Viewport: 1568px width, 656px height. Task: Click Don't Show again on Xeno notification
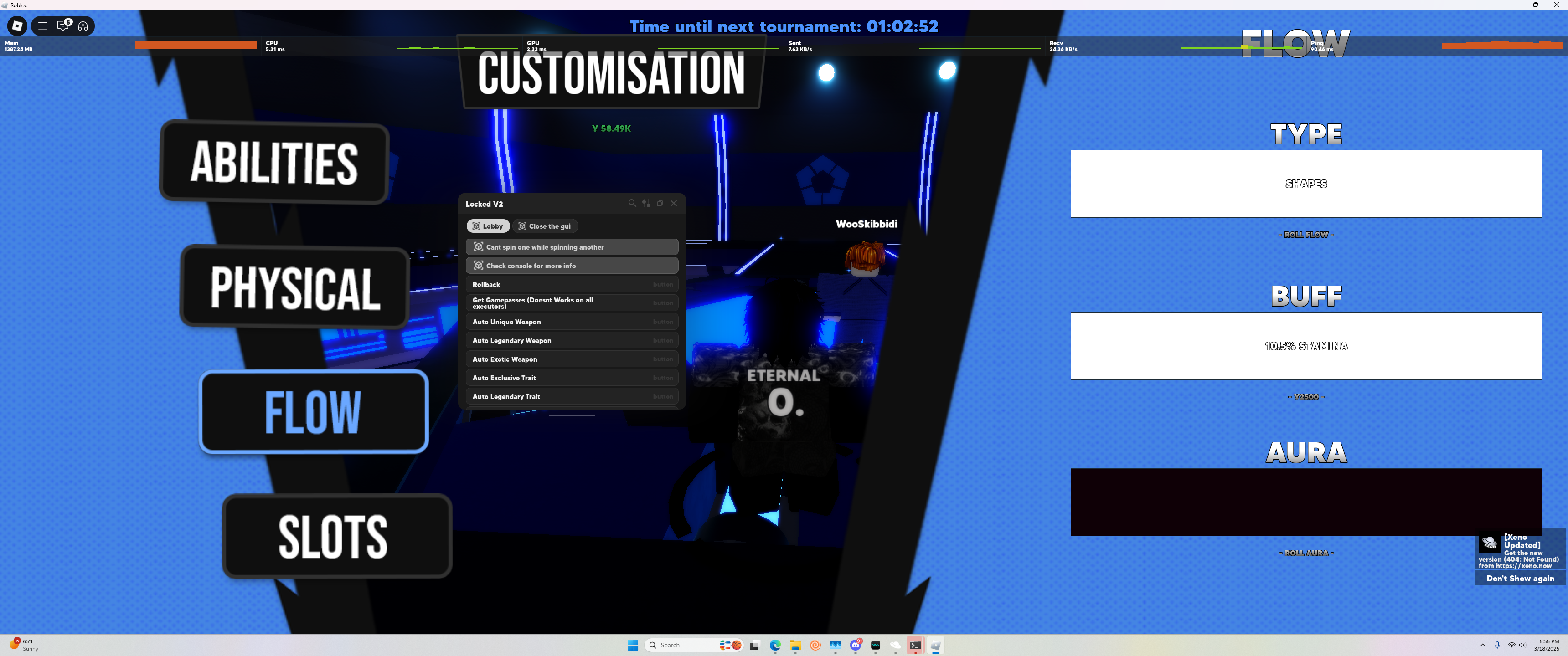[1520, 578]
